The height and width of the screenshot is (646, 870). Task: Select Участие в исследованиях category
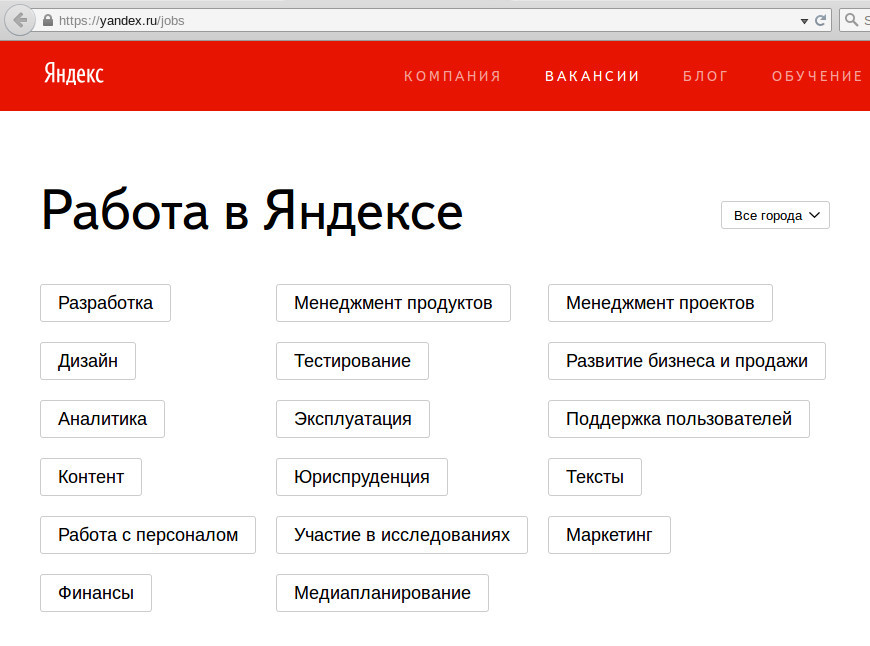pyautogui.click(x=402, y=535)
